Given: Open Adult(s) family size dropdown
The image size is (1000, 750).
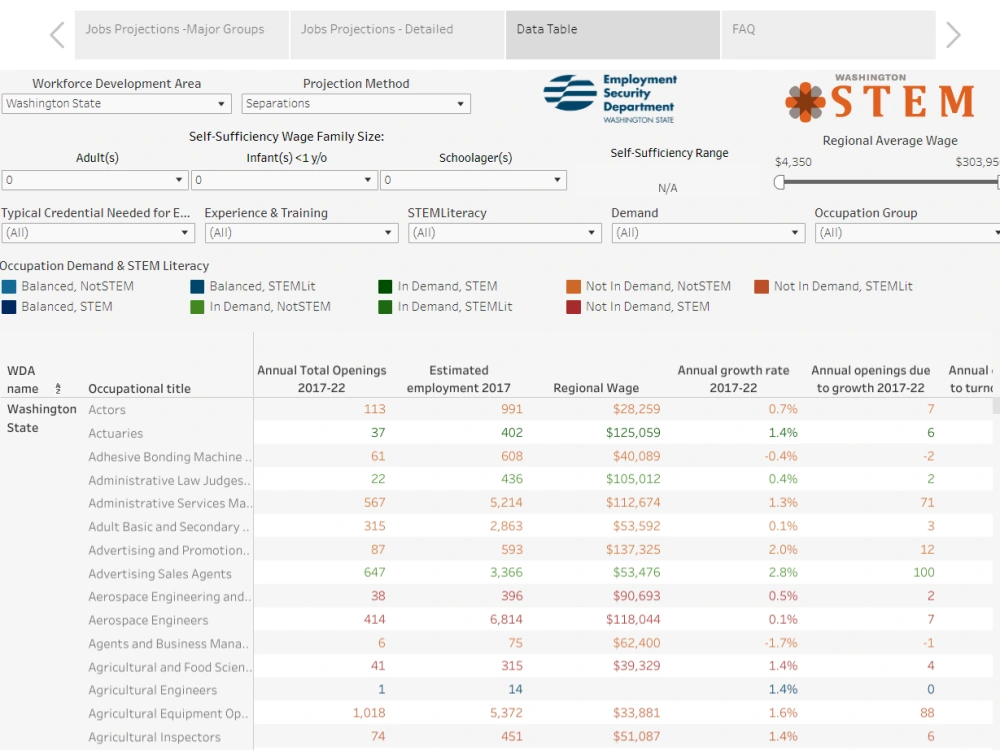Looking at the screenshot, I should coord(94,180).
